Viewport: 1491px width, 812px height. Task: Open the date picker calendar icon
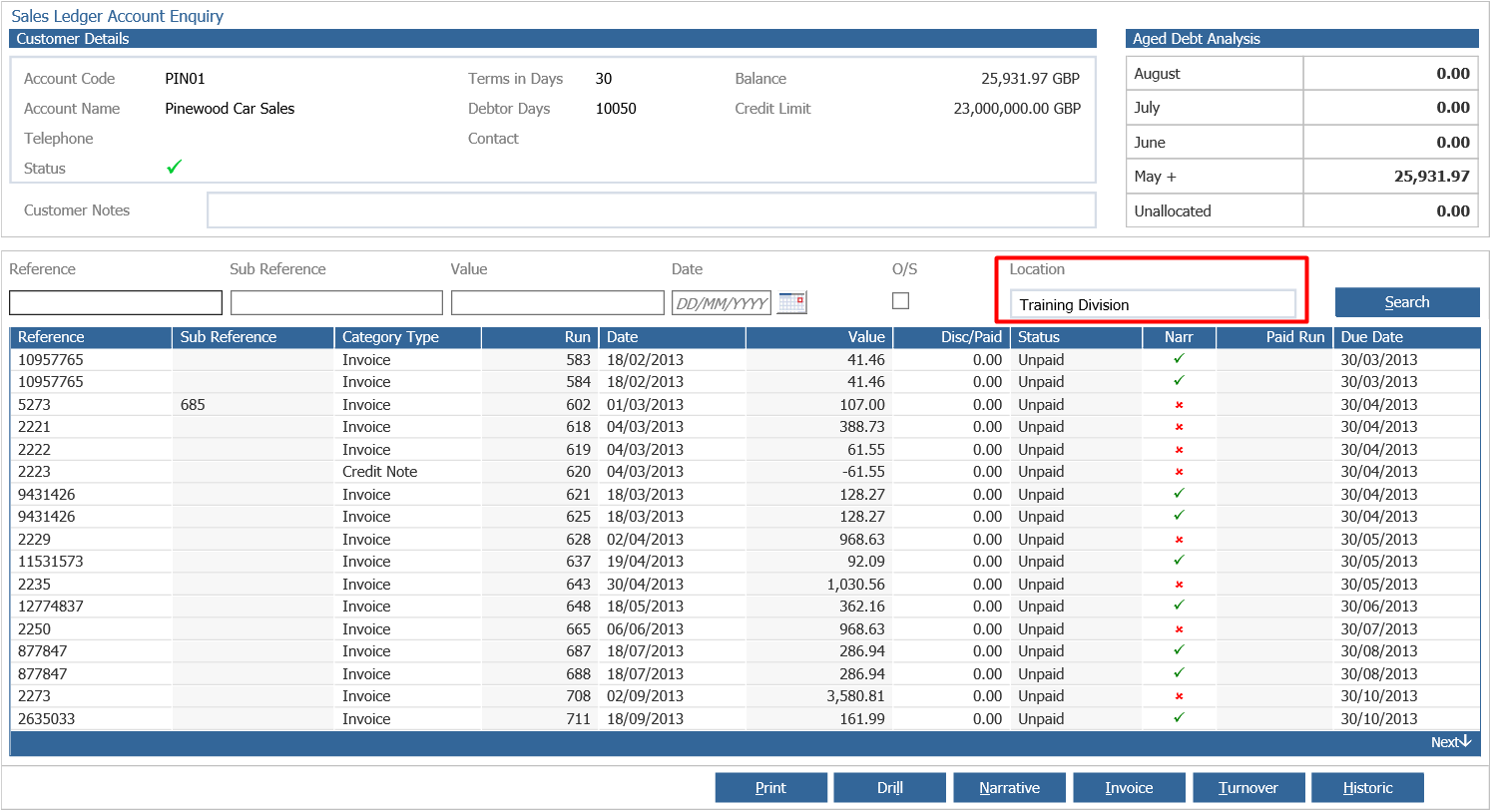[792, 302]
